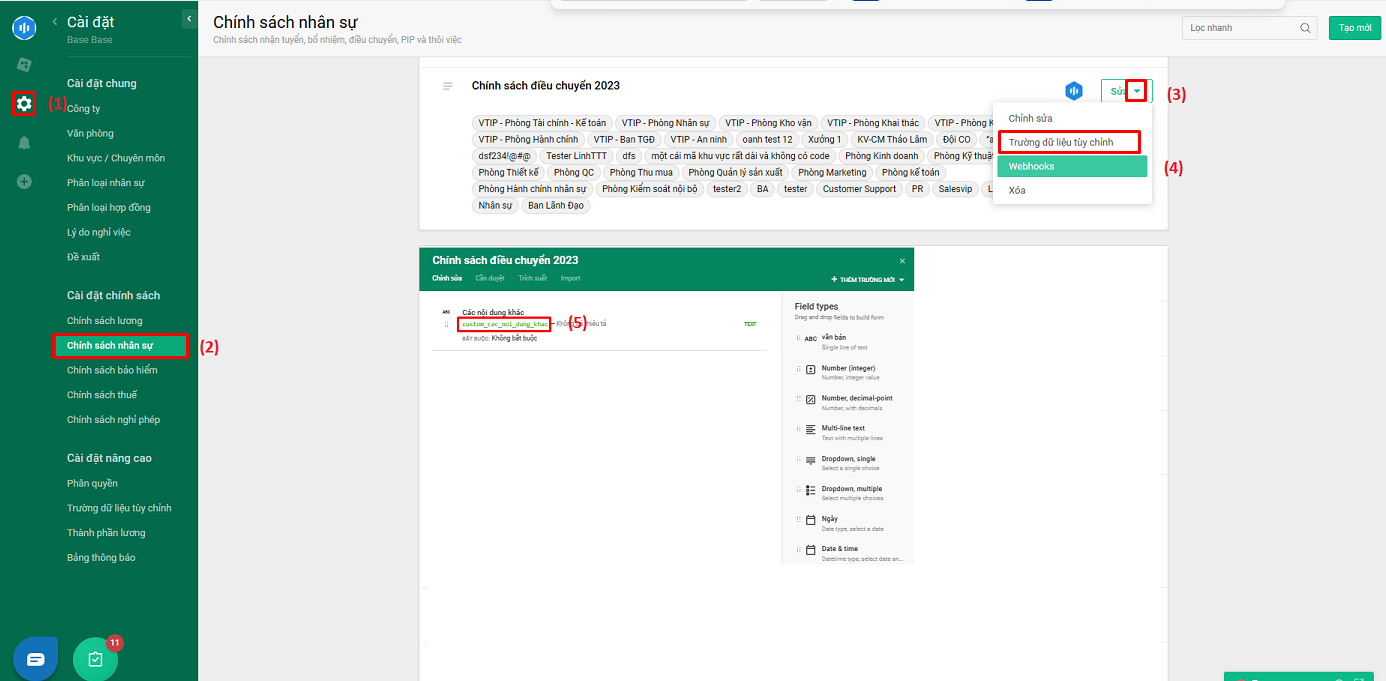The image size is (1386, 681).
Task: Click the Customer Support tag
Action: [860, 189]
